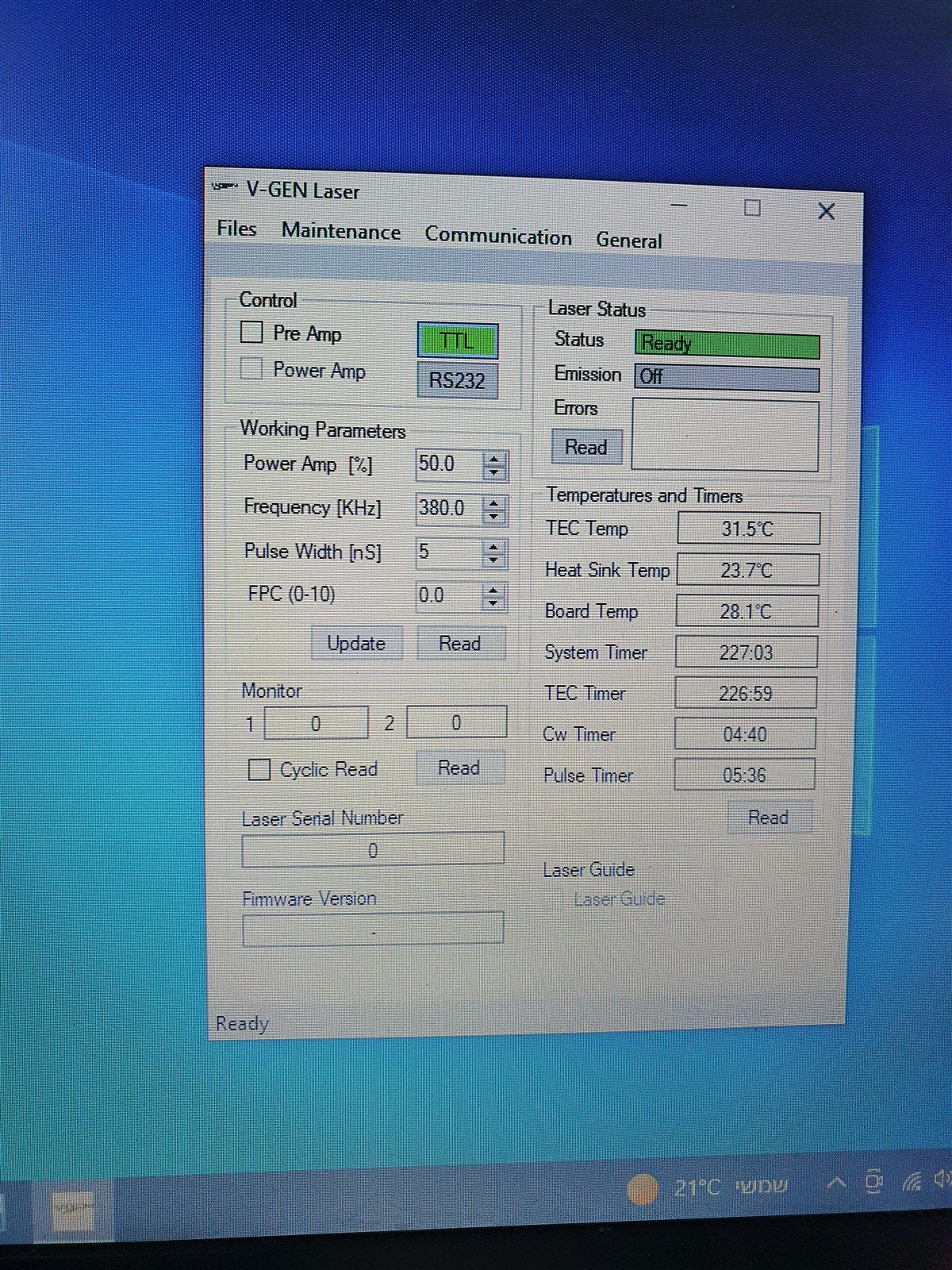This screenshot has height=1270, width=952.
Task: Show hidden tray icons chevron
Action: pos(835,1183)
